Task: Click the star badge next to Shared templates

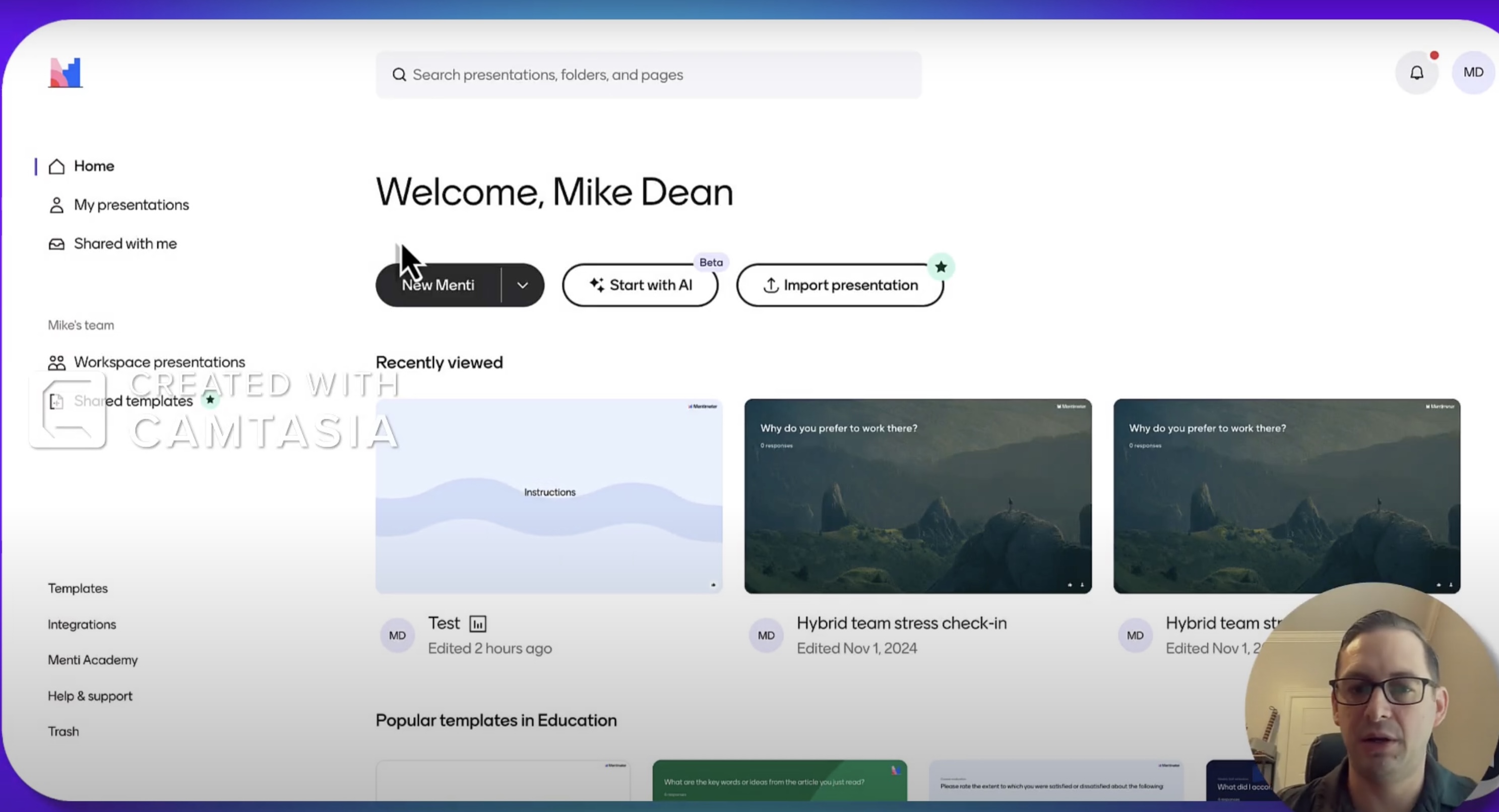Action: 210,400
